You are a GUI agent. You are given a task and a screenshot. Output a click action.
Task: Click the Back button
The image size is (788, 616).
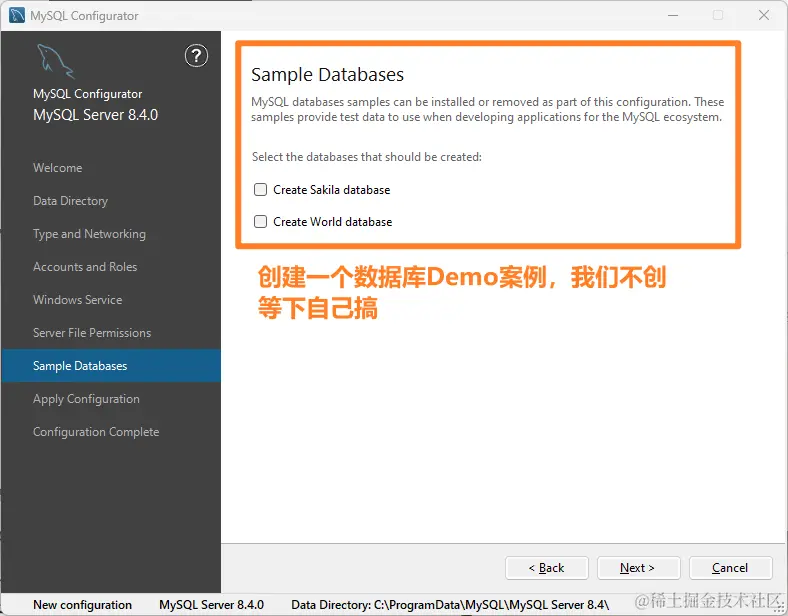[x=547, y=568]
